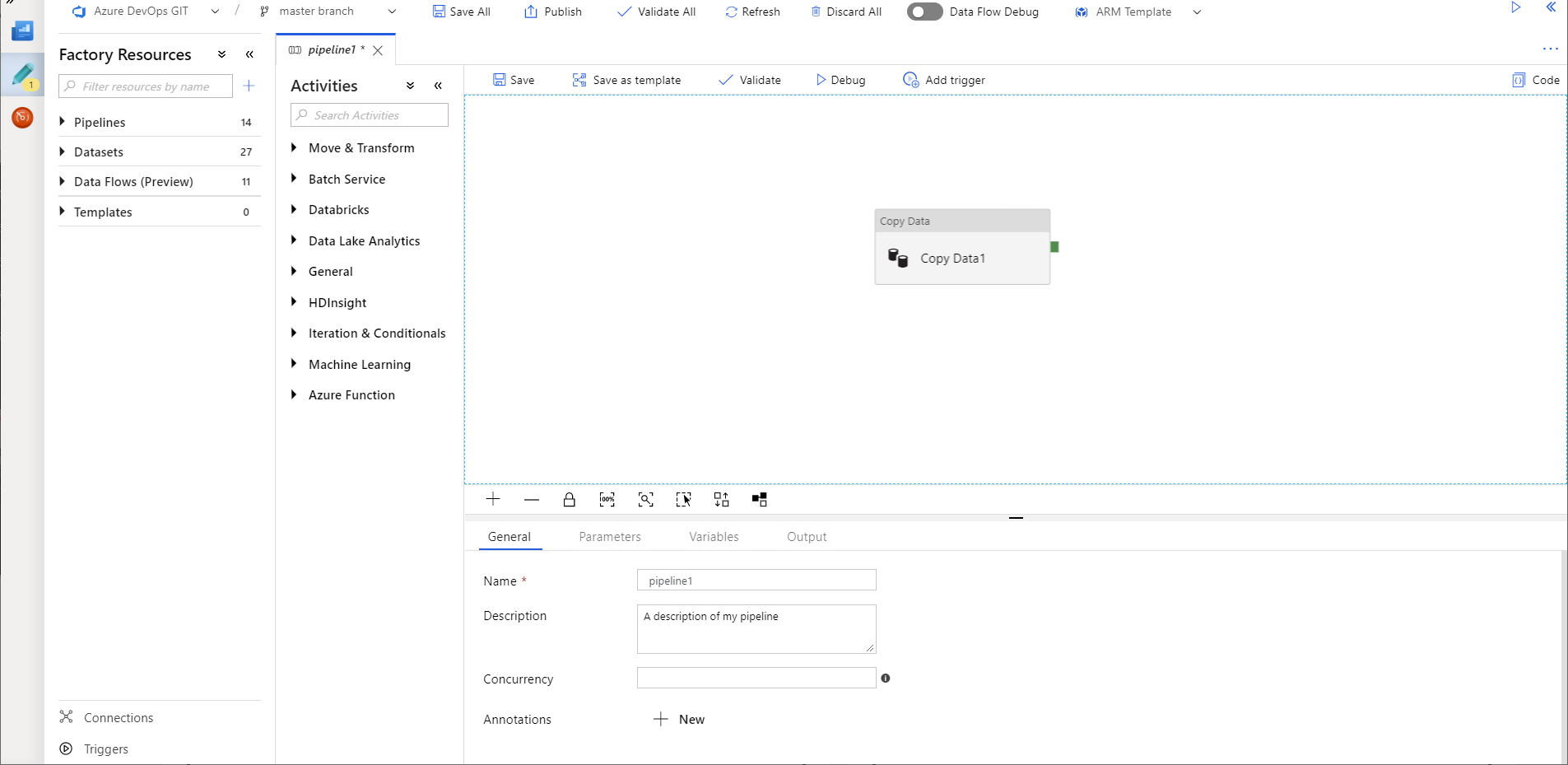Viewport: 1568px width, 765px height.
Task: Activate the lasso selection icon
Action: point(684,499)
